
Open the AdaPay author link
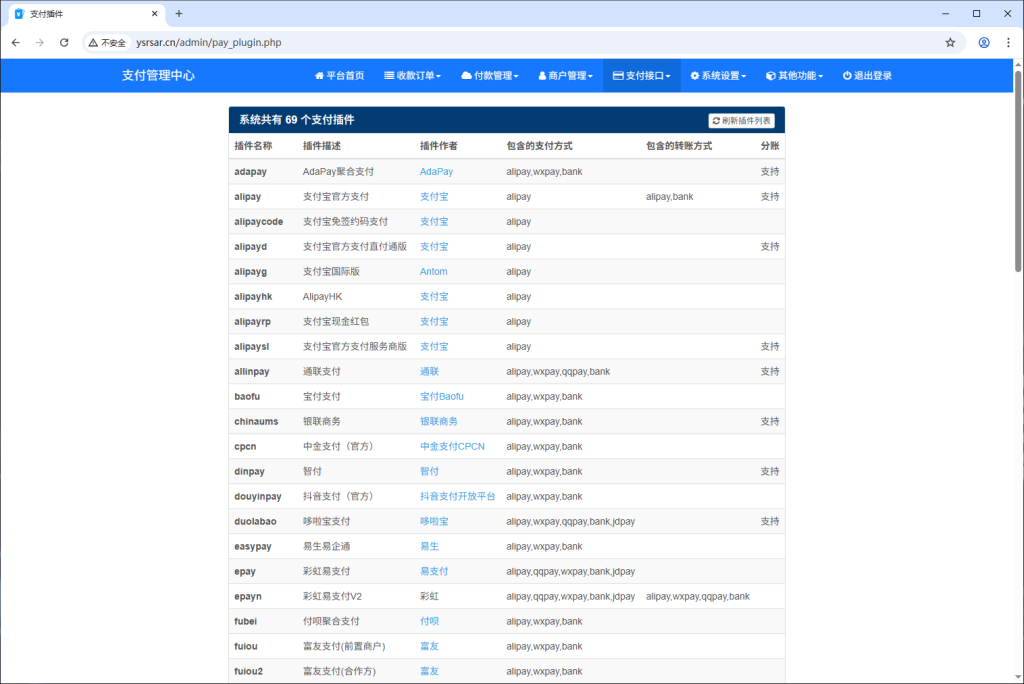pos(436,172)
